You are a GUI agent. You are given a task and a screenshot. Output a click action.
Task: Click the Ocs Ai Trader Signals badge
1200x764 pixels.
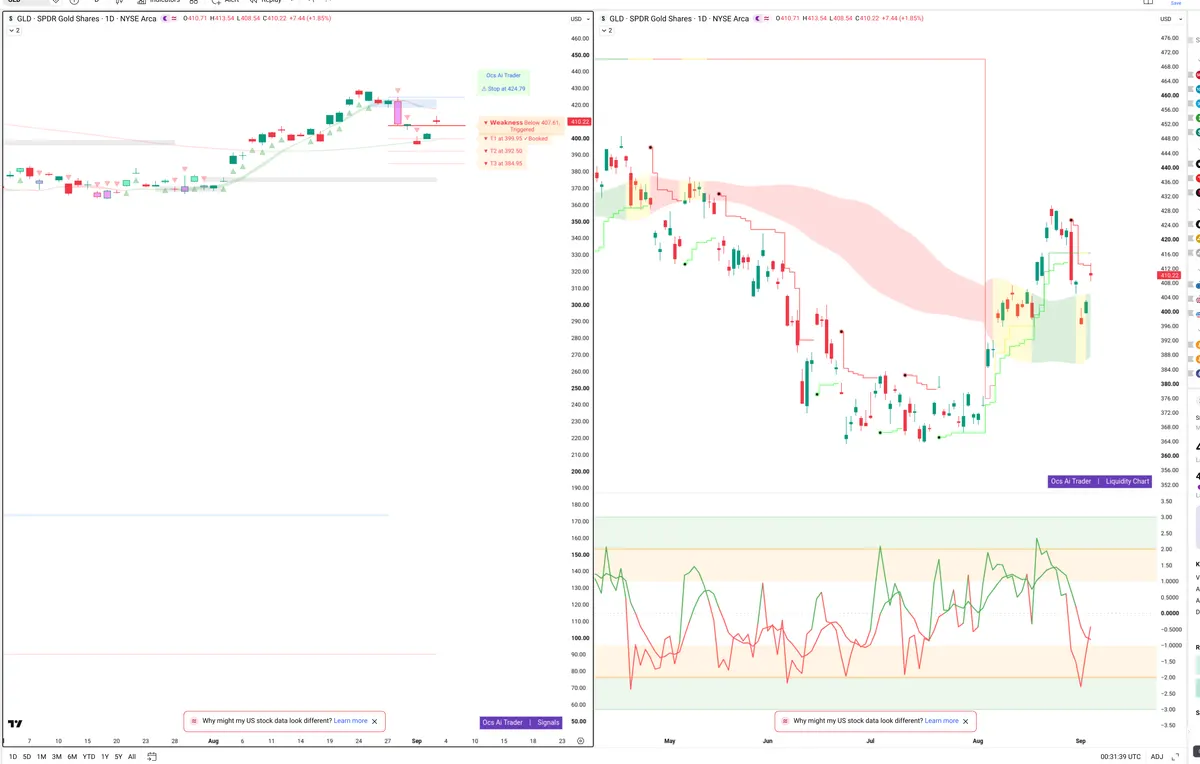520,722
